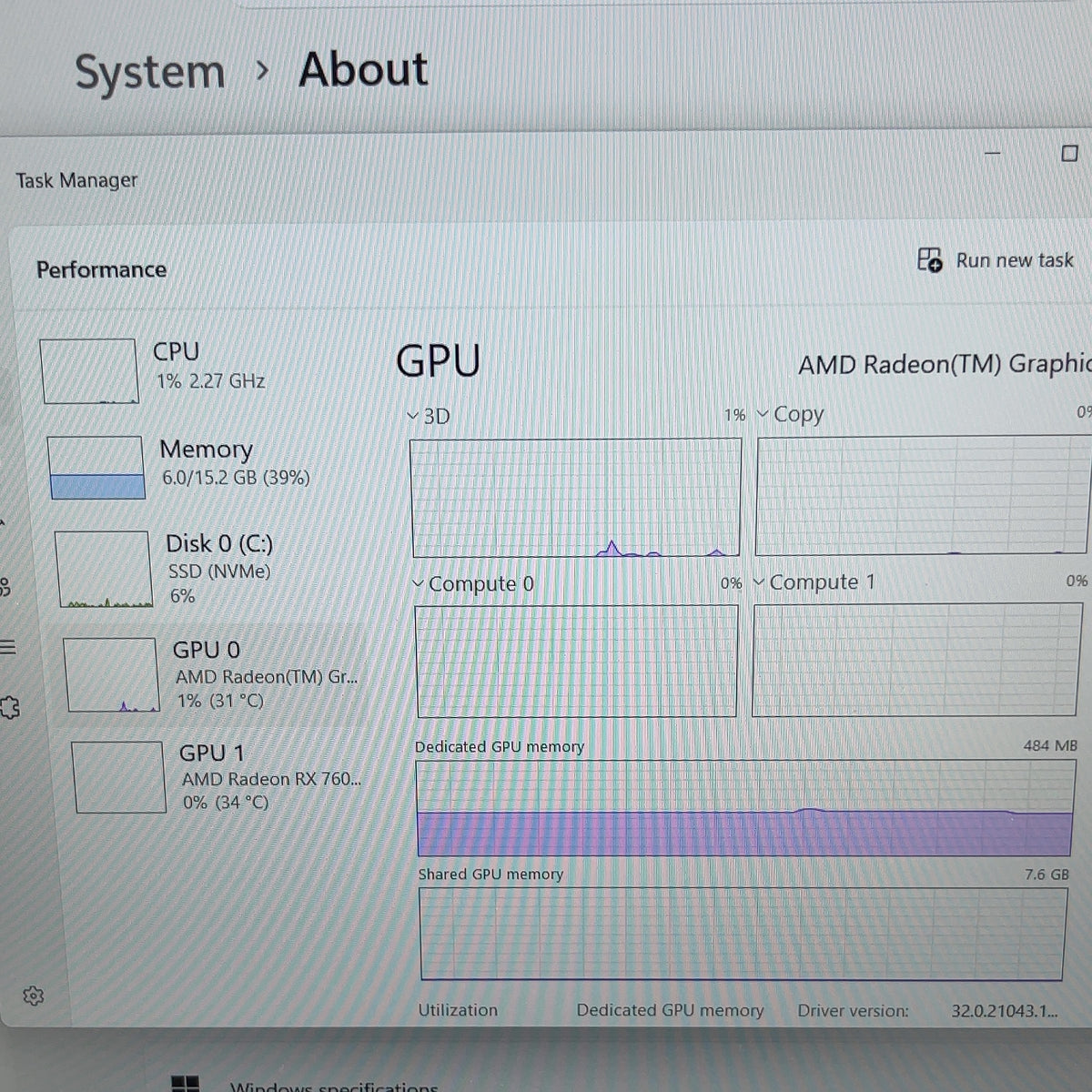Viewport: 1092px width, 1092px height.
Task: Click the GPU heading text
Action: tap(438, 360)
